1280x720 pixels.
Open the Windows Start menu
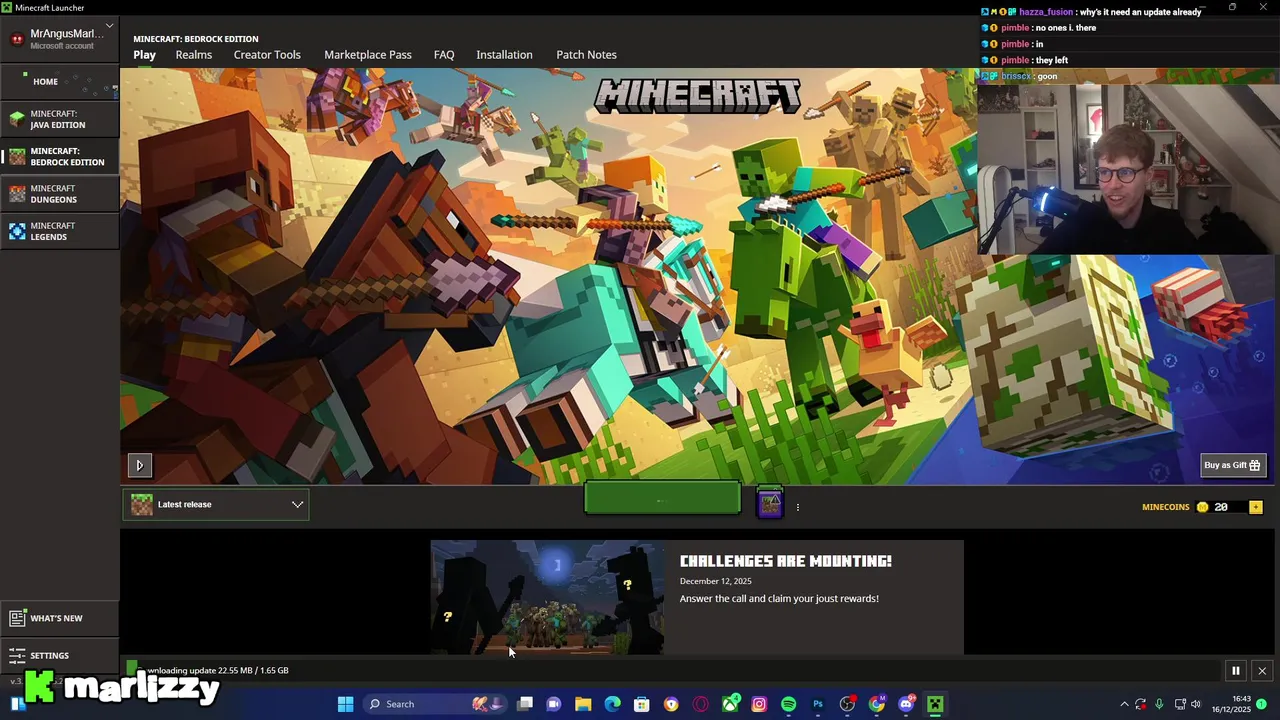click(345, 704)
